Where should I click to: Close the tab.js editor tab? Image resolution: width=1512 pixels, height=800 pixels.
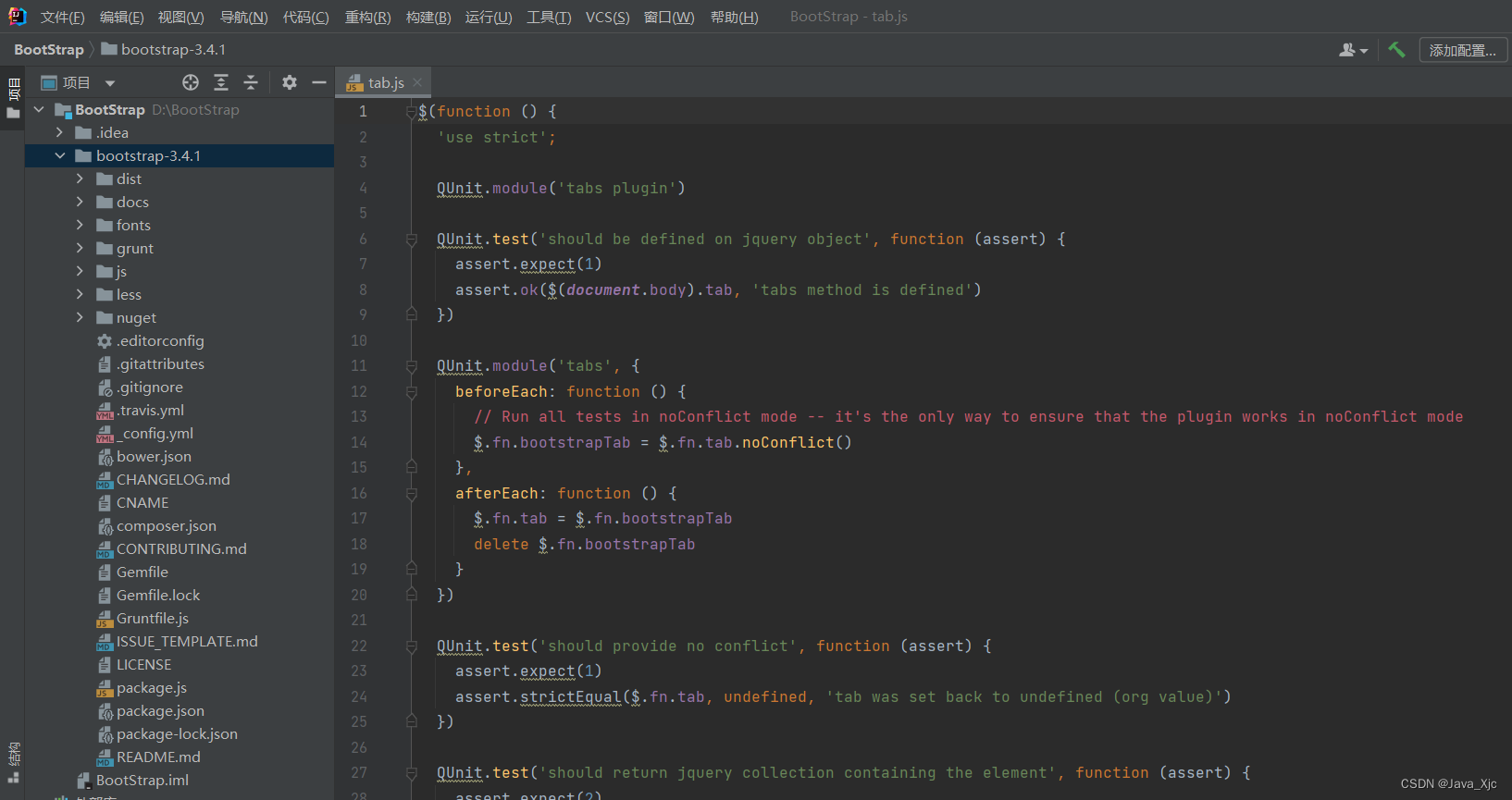pyautogui.click(x=417, y=82)
